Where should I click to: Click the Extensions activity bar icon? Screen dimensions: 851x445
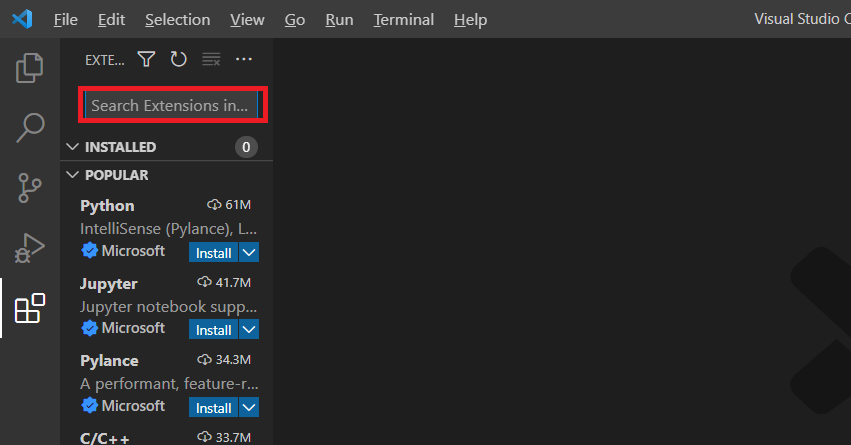click(30, 308)
